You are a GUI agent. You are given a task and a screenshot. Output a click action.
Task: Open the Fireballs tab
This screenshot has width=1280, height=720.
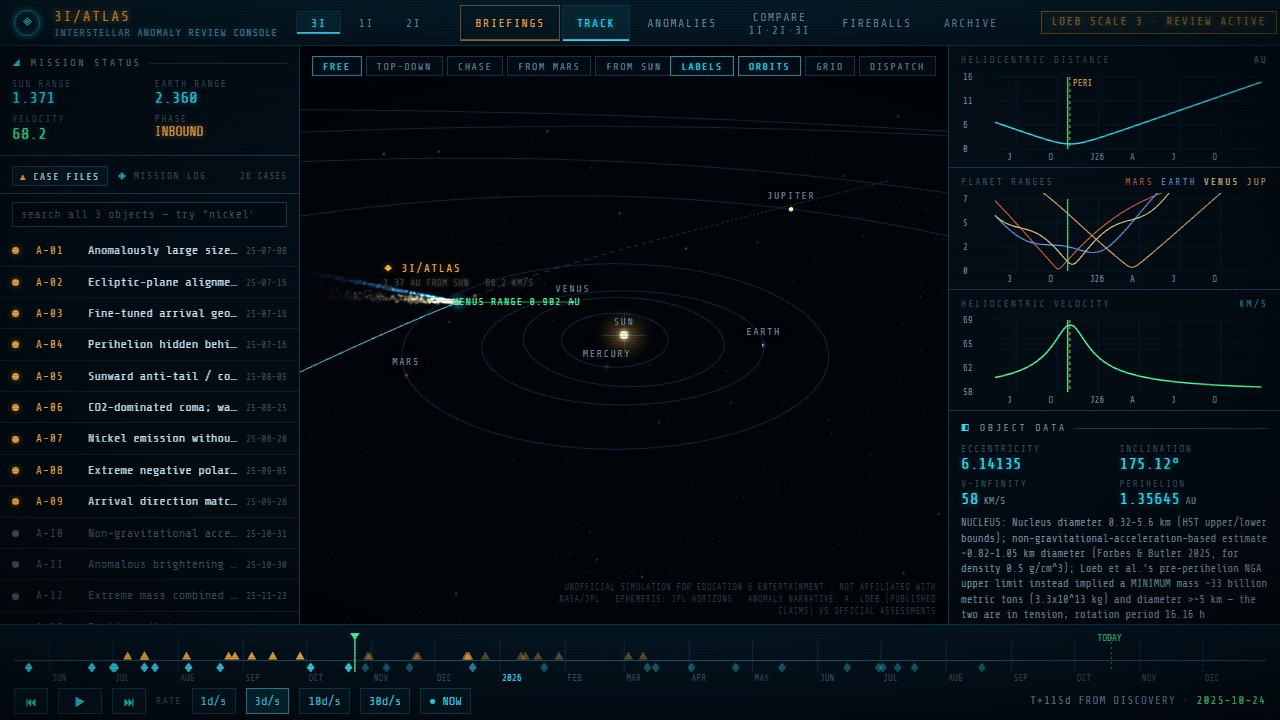877,23
